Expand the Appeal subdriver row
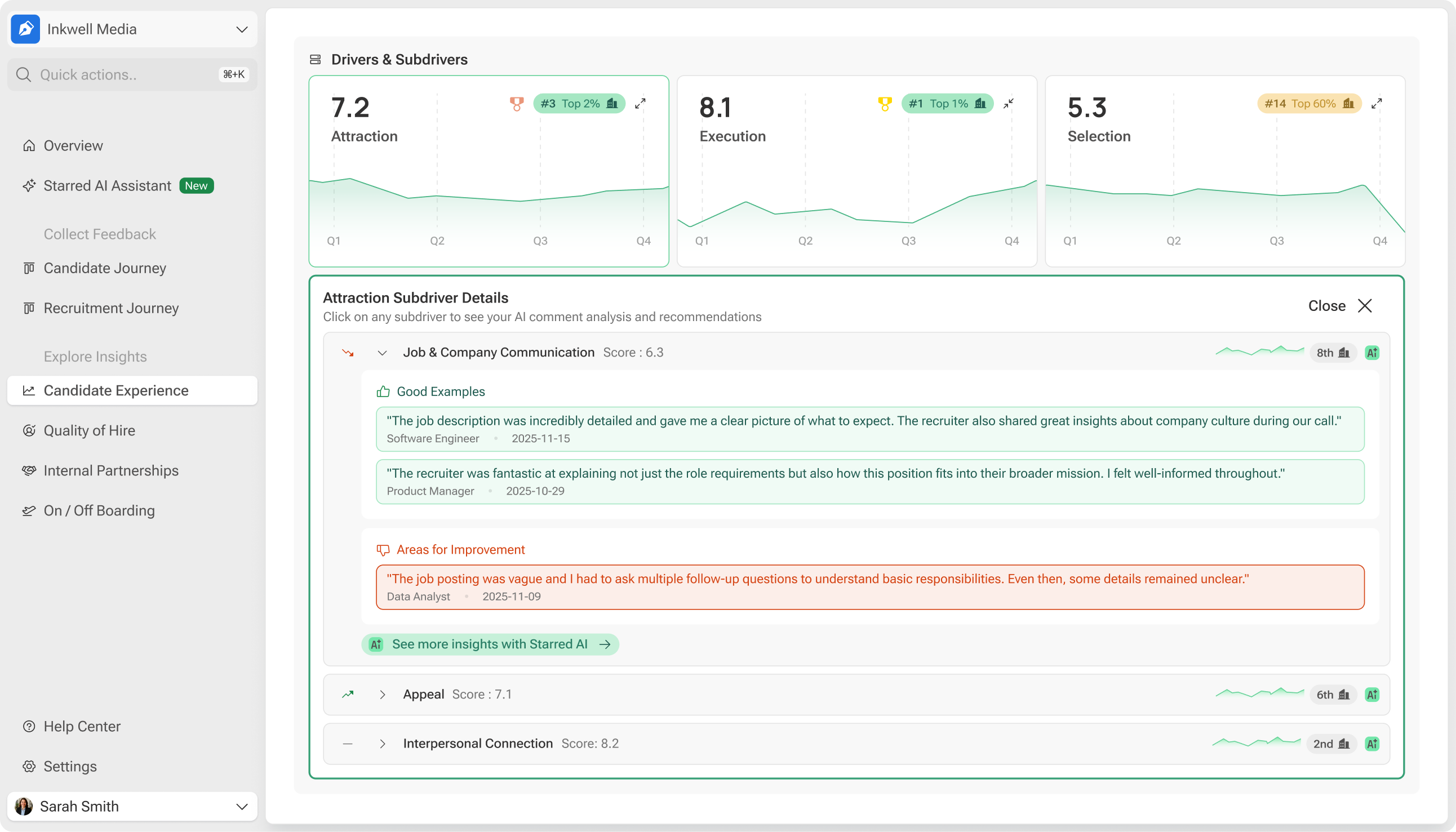Screen dimensions: 1456x832 click(382, 695)
